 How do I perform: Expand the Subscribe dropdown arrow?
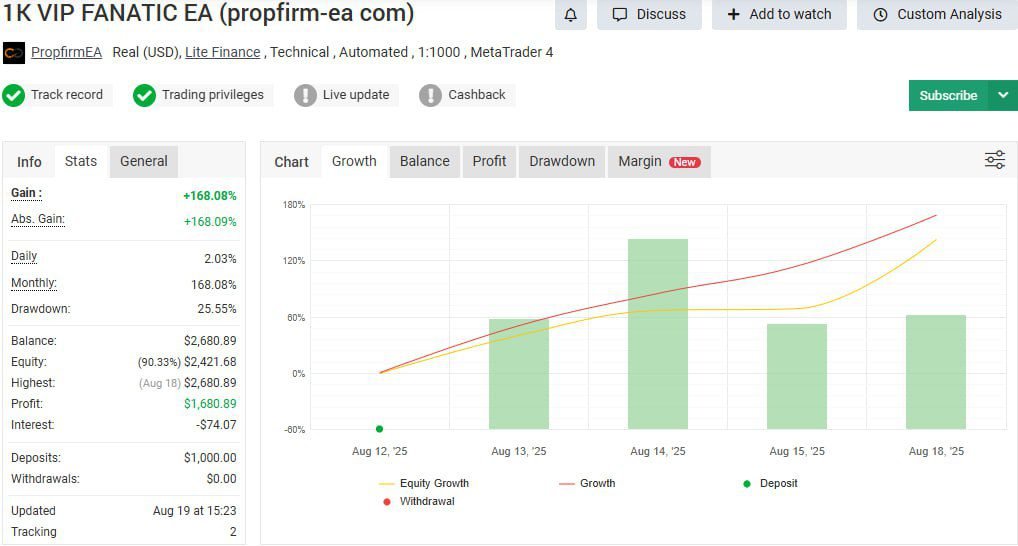(1003, 95)
